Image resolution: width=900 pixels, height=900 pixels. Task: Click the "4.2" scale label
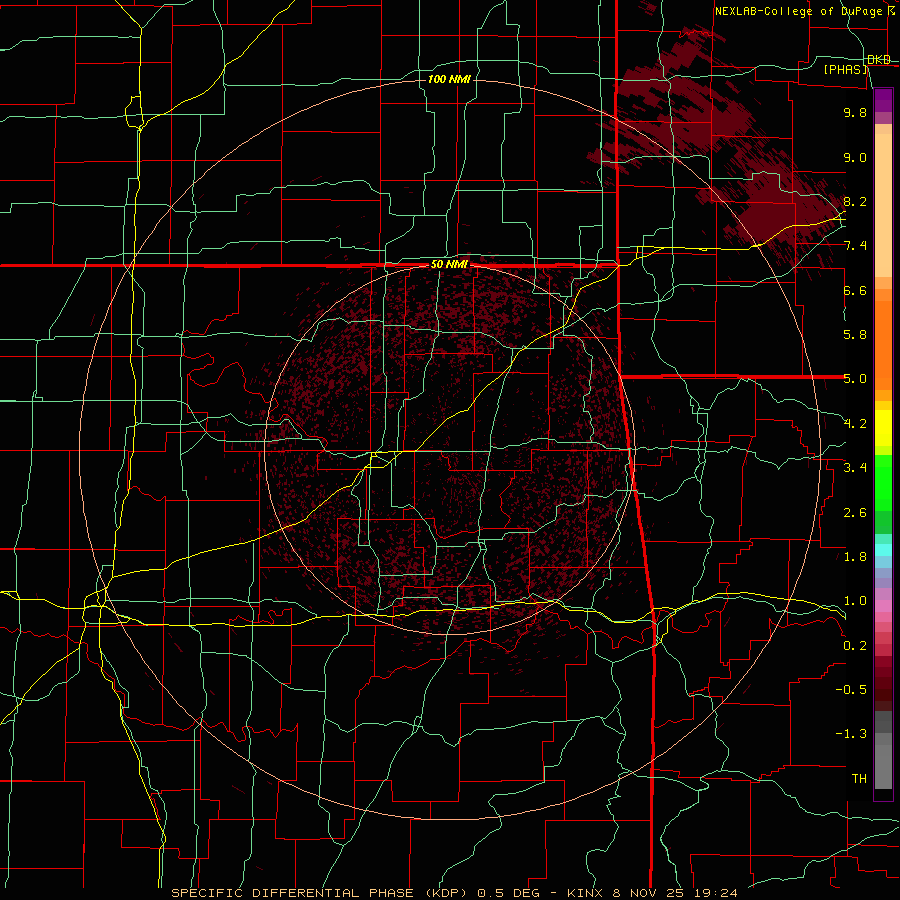click(855, 424)
